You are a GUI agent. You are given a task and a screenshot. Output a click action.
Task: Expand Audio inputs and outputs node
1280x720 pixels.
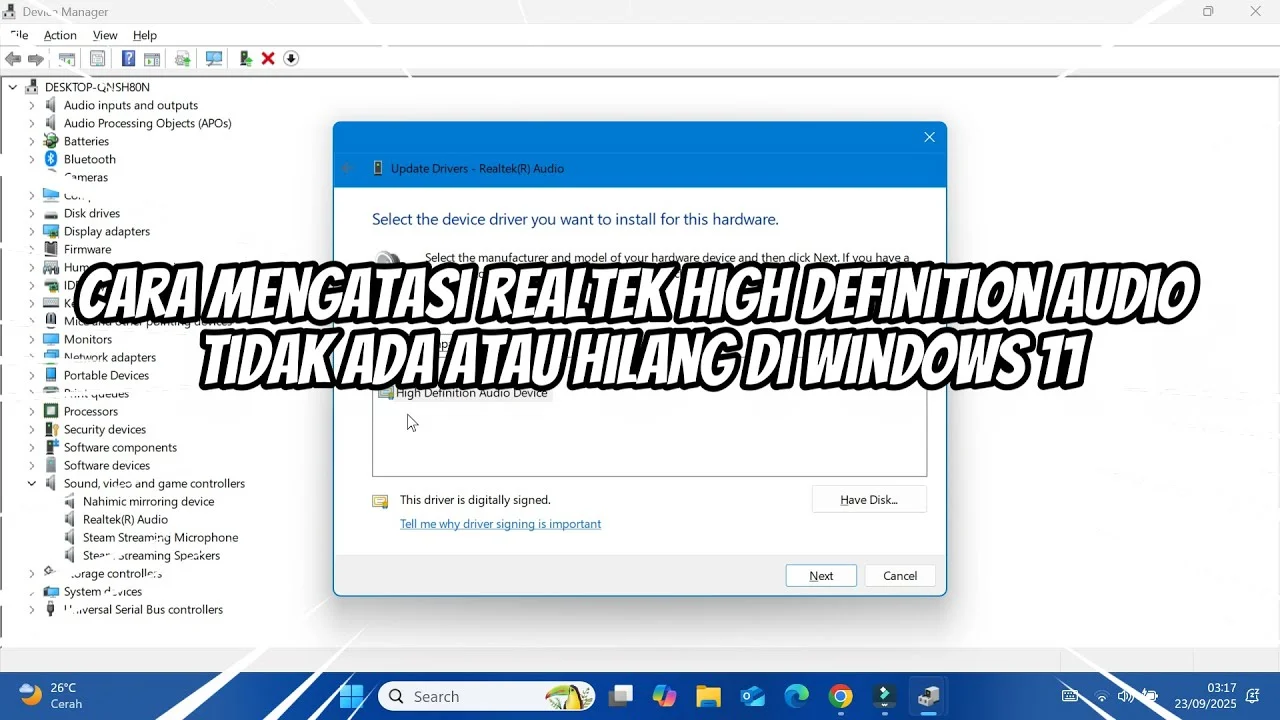pos(31,105)
